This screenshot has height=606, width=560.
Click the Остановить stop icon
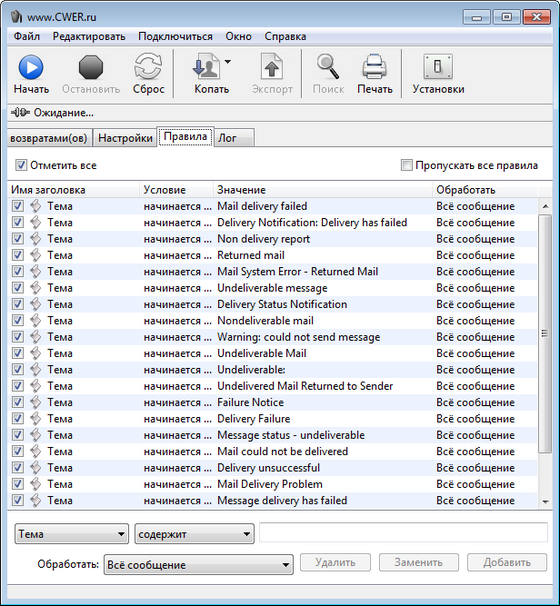click(x=91, y=67)
